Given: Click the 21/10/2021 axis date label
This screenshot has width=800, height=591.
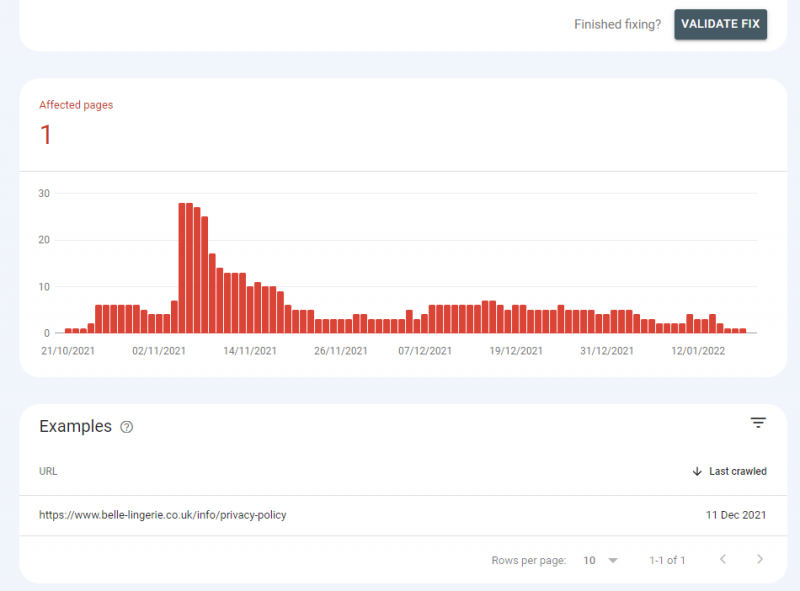Looking at the screenshot, I should (x=68, y=351).
